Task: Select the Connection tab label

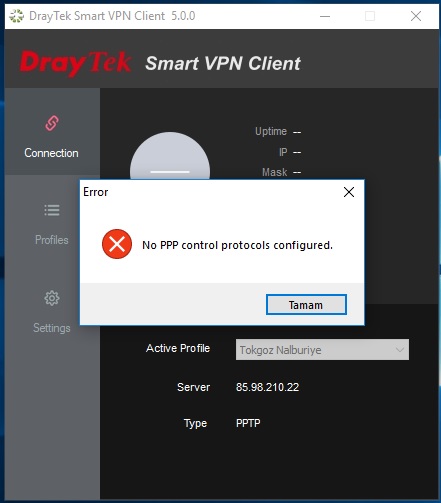Action: [51, 153]
